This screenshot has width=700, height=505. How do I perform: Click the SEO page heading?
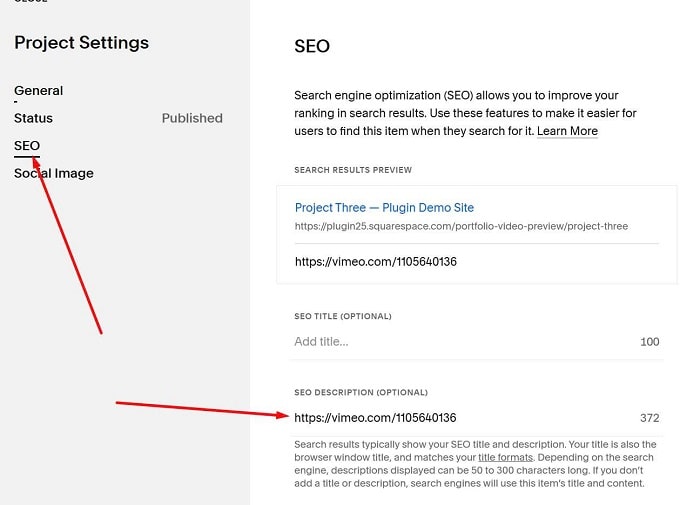(x=311, y=46)
